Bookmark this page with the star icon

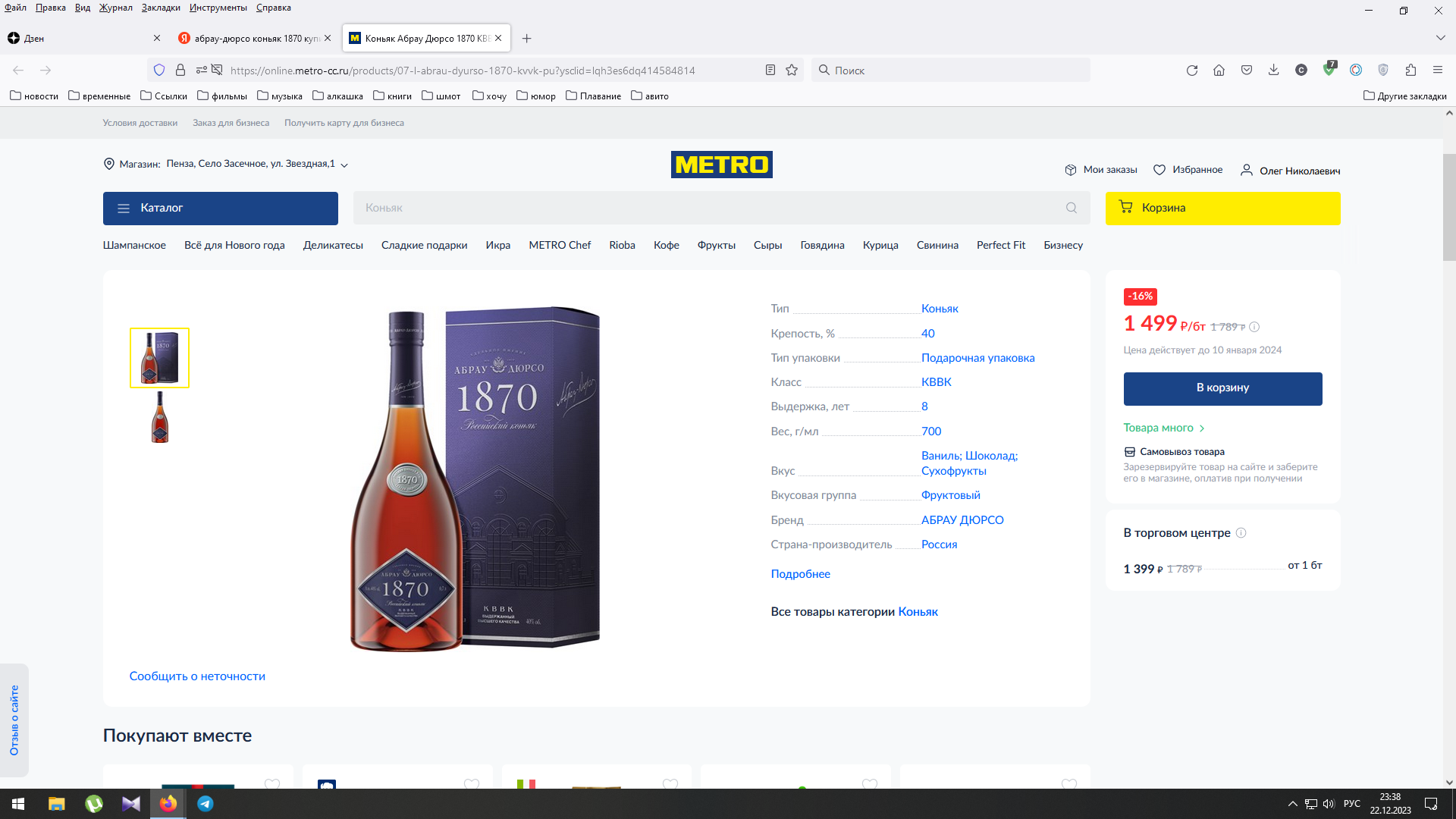[792, 70]
